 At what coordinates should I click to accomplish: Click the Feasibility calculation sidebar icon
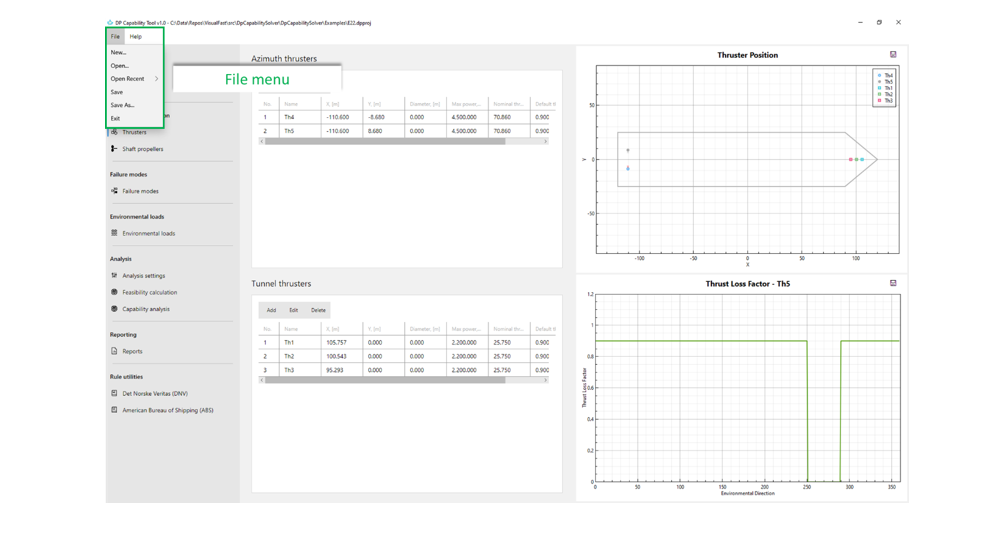[x=114, y=292]
